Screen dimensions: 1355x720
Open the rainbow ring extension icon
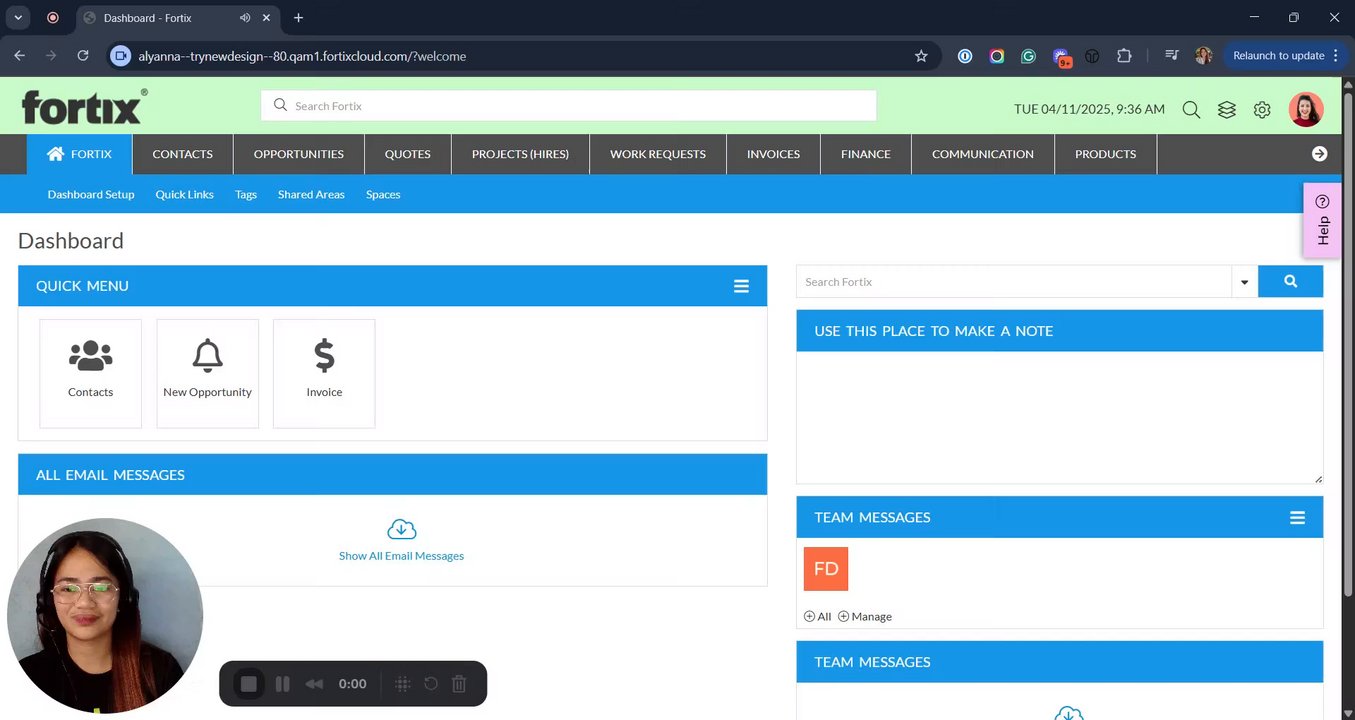(x=997, y=56)
